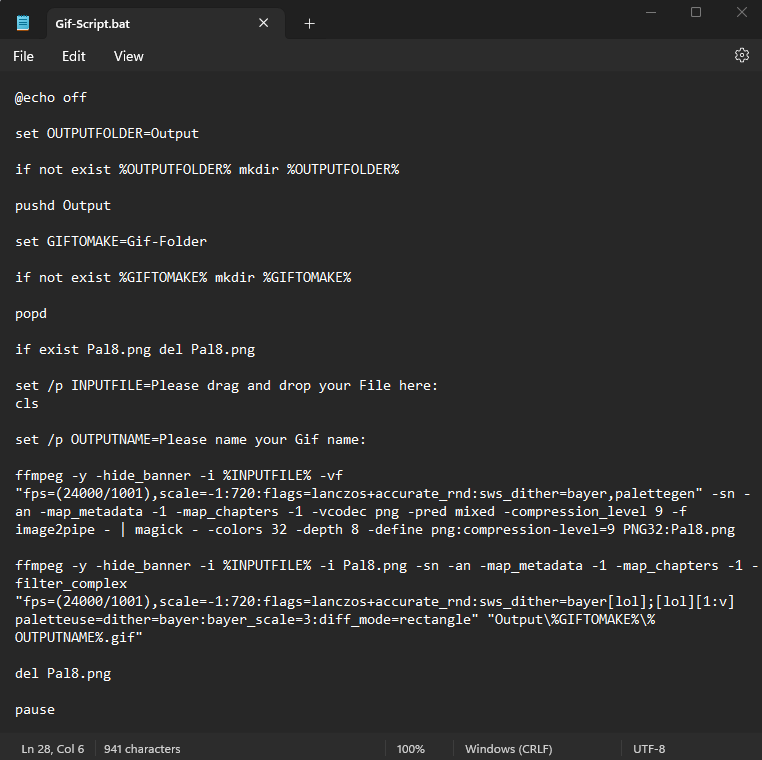Select the Gif-Script.bat tab
This screenshot has height=760, width=762.
pos(165,23)
